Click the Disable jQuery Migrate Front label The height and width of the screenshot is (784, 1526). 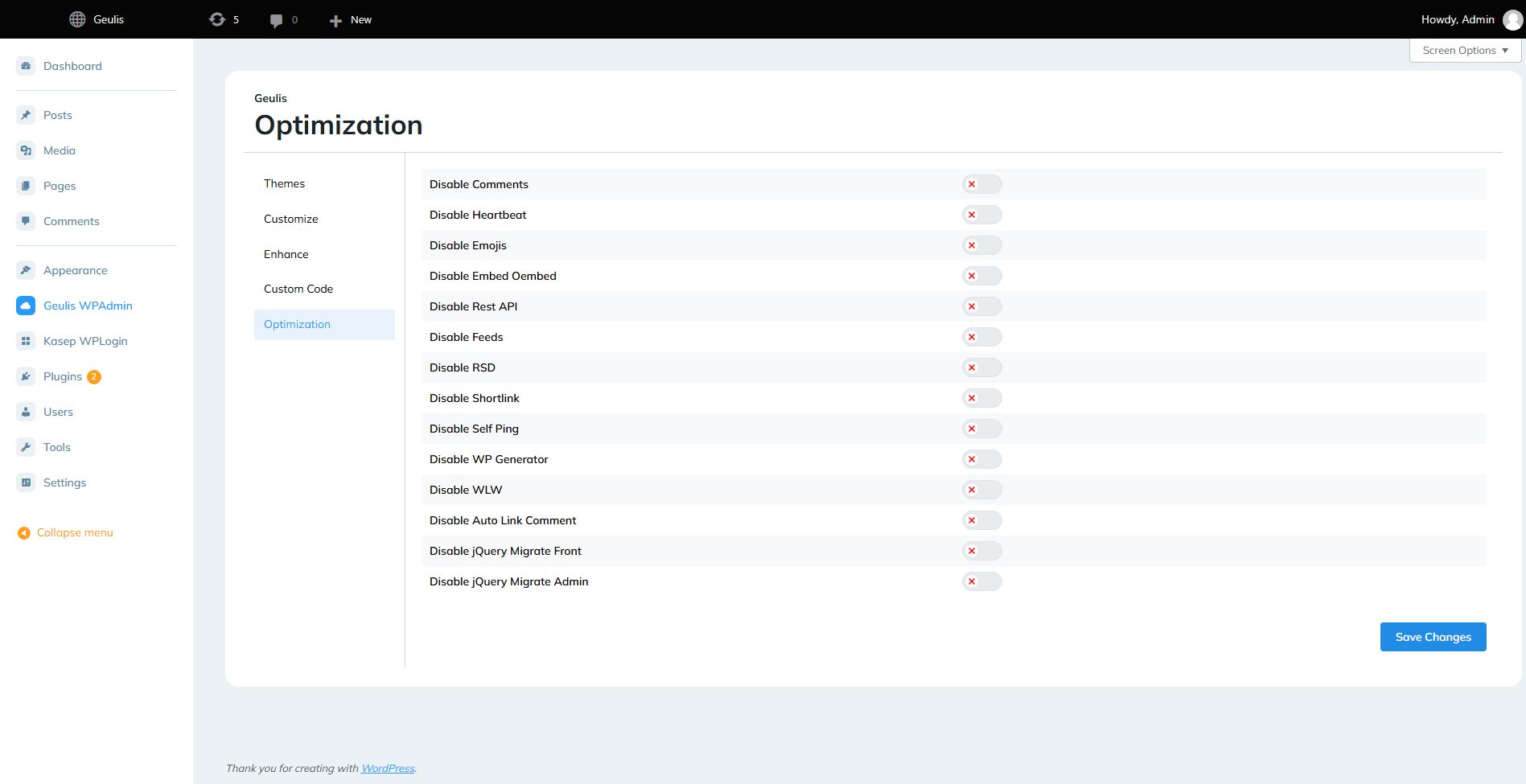505,551
